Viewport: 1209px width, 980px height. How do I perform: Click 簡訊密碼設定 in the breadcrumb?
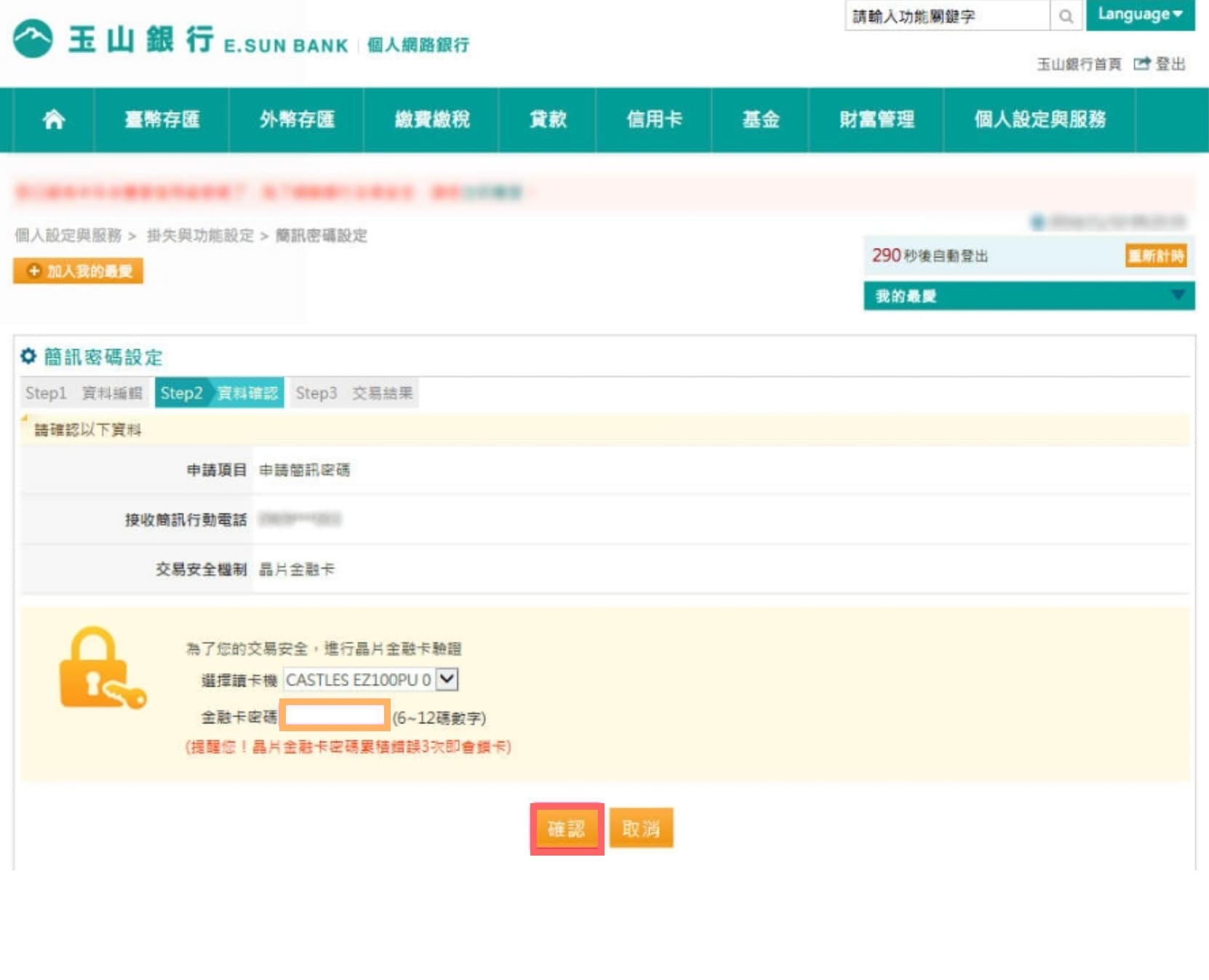point(321,236)
